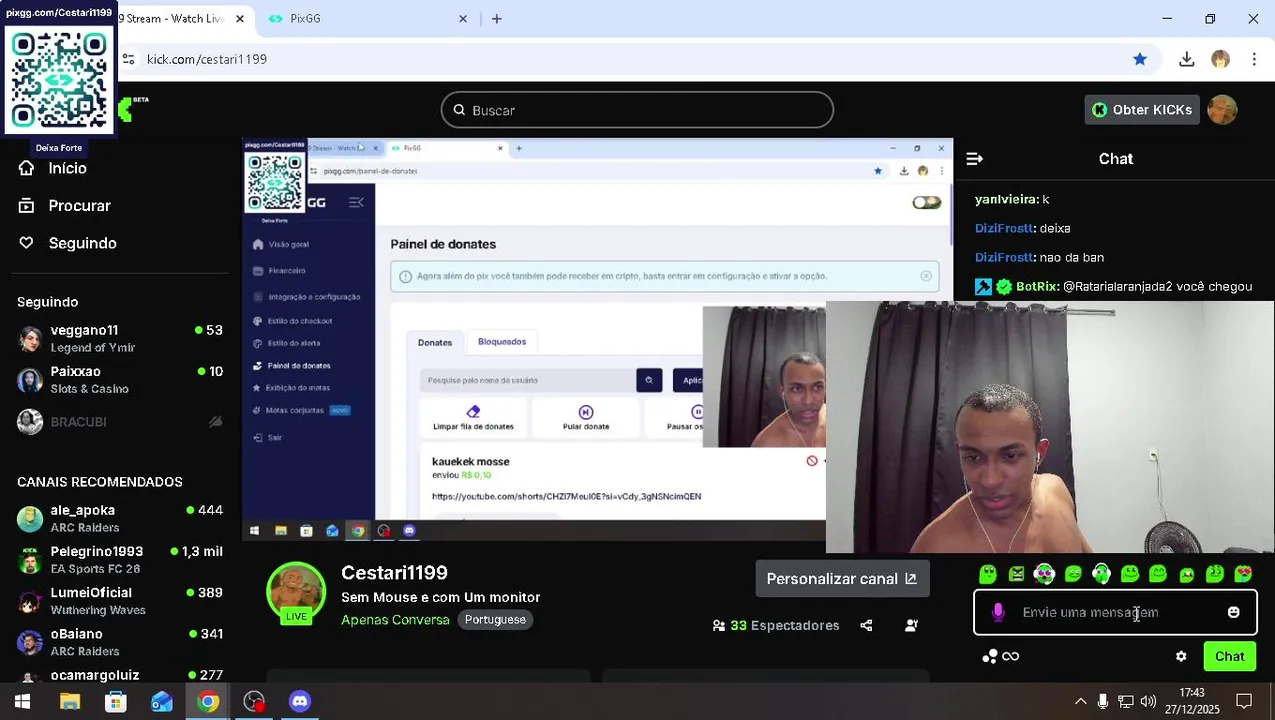
Task: Click yanlvieira username in chat
Action: (1006, 200)
